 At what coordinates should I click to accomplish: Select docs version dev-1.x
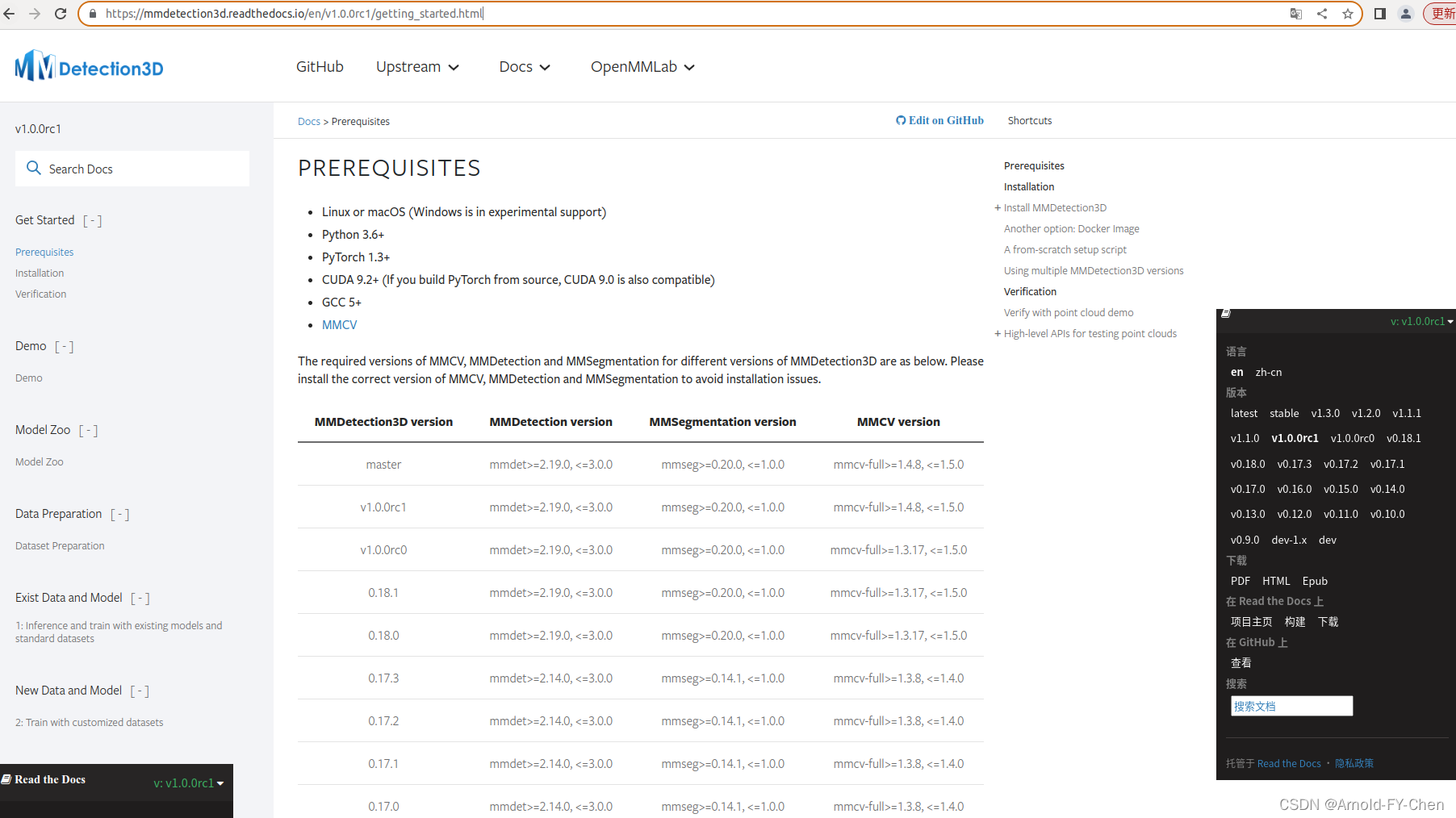click(x=1289, y=540)
